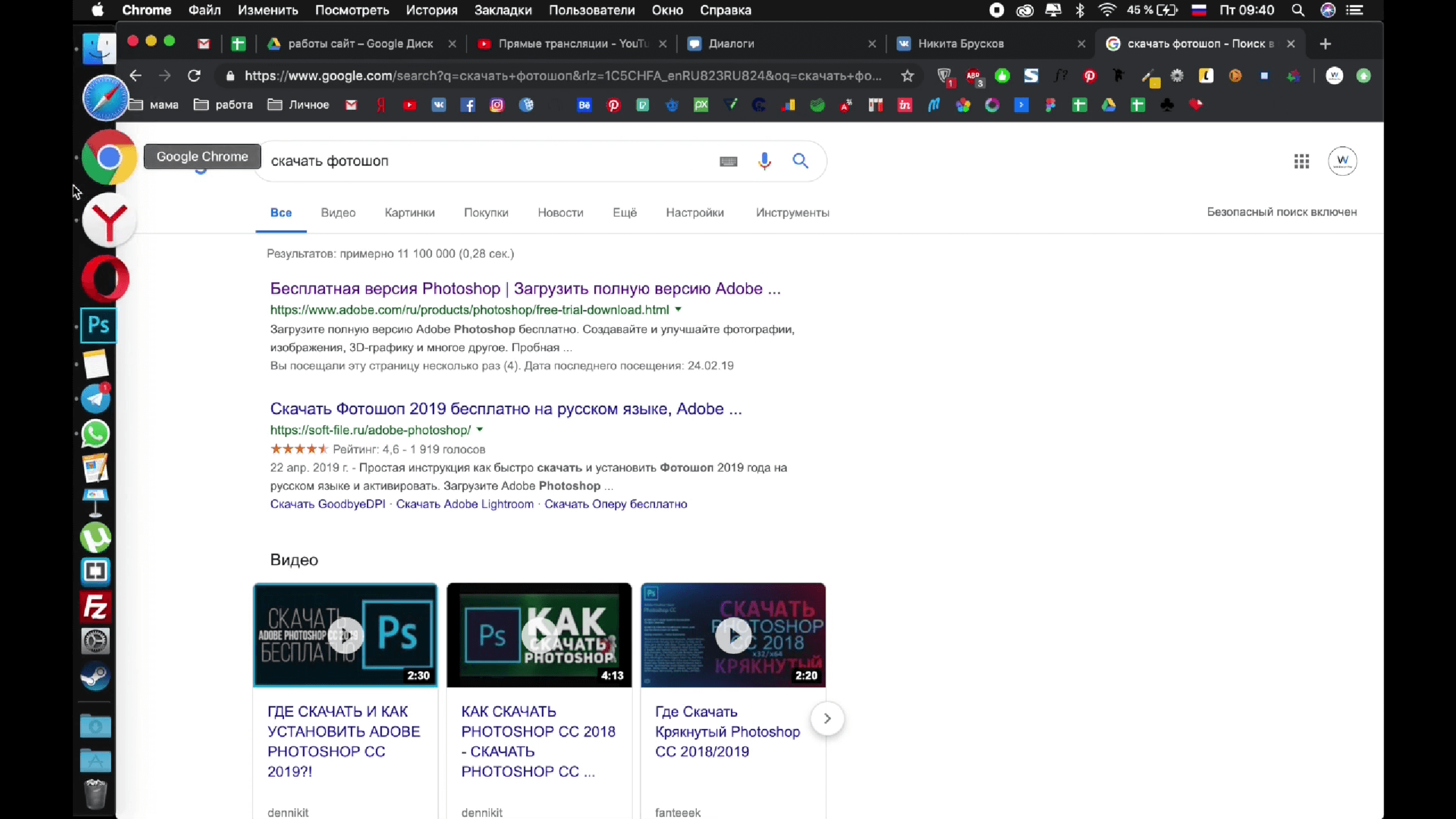1456x819 pixels.
Task: Open the Google apps grid
Action: point(1302,162)
